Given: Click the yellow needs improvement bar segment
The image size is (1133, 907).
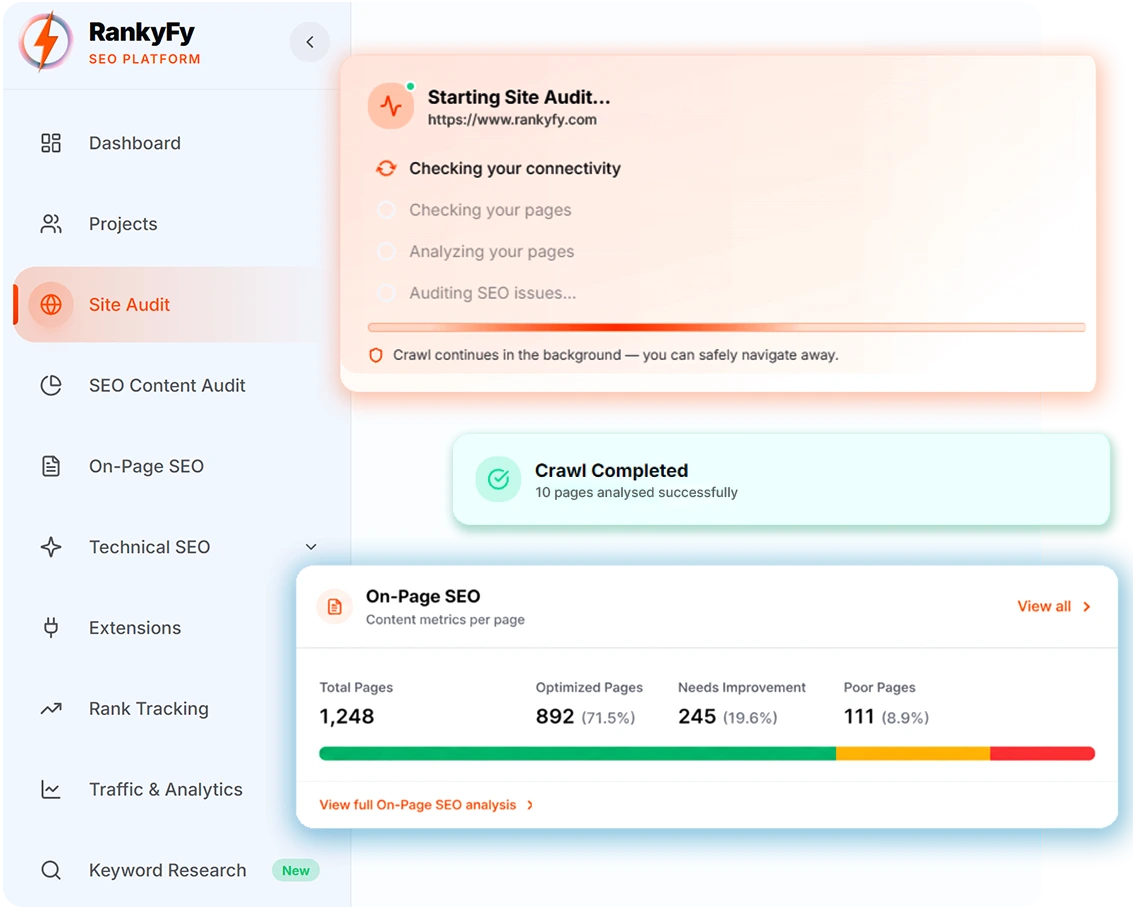Looking at the screenshot, I should click(x=913, y=754).
